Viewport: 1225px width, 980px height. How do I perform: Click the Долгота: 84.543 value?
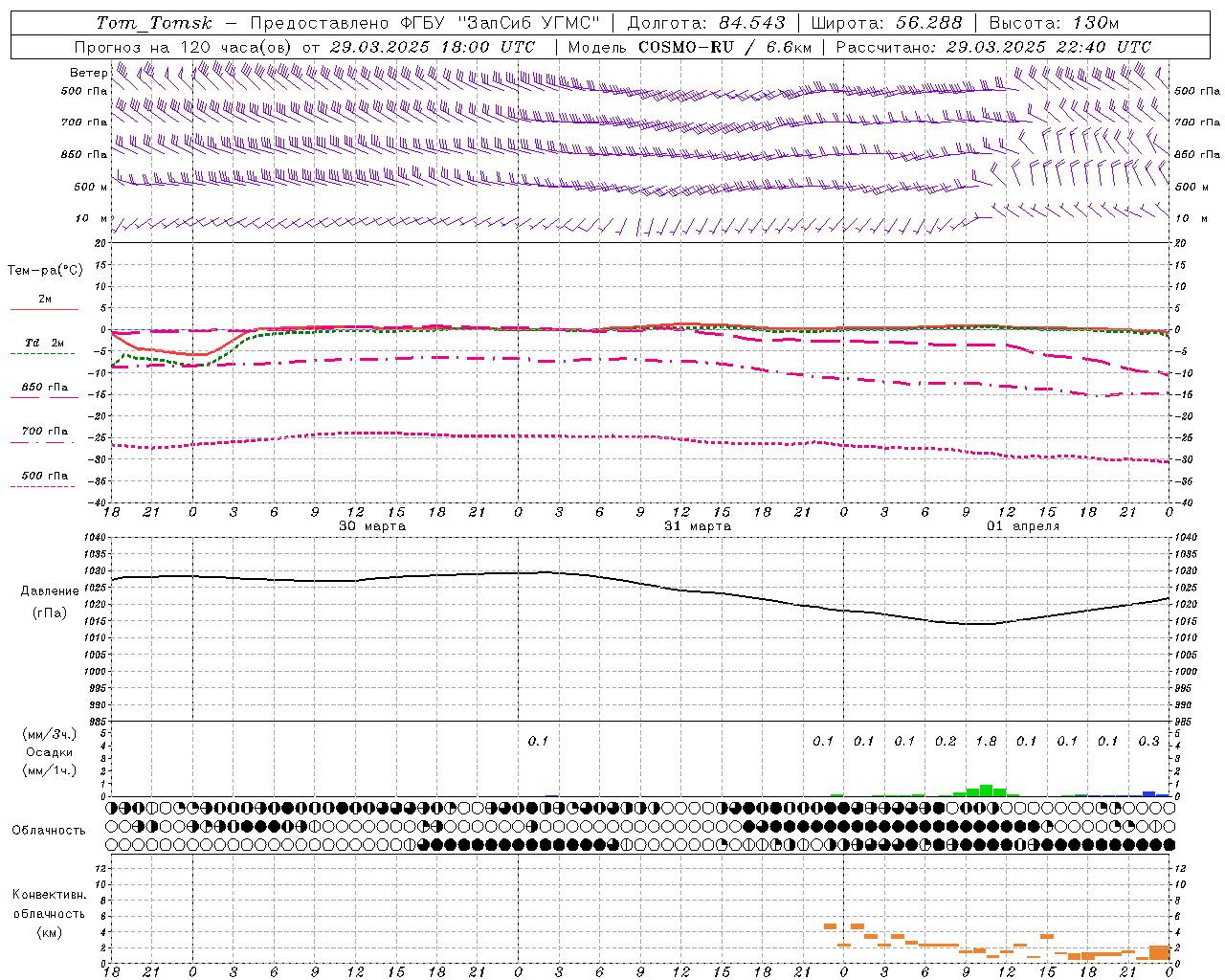706,23
